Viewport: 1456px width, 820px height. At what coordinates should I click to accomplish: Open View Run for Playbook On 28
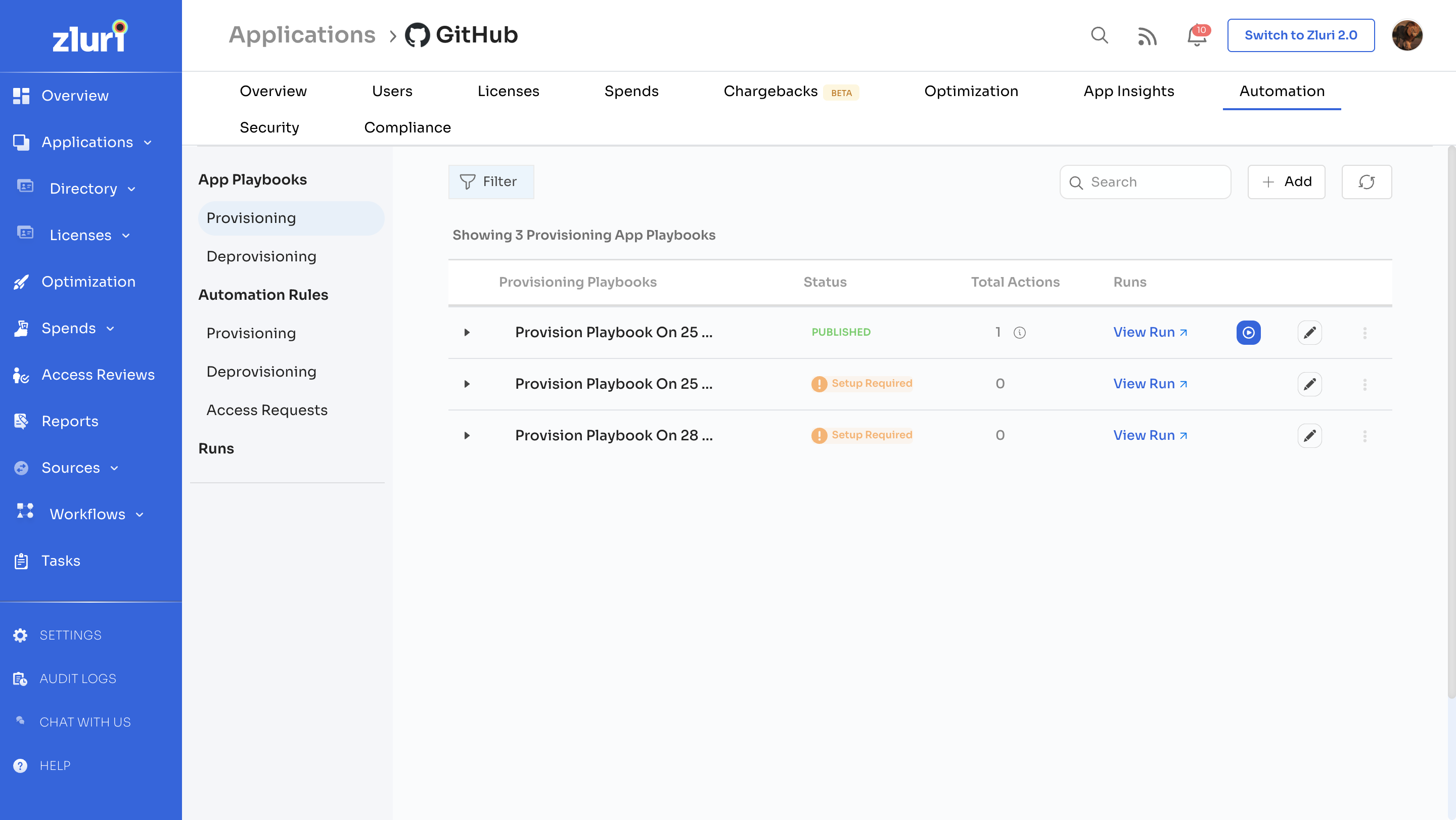tap(1150, 435)
